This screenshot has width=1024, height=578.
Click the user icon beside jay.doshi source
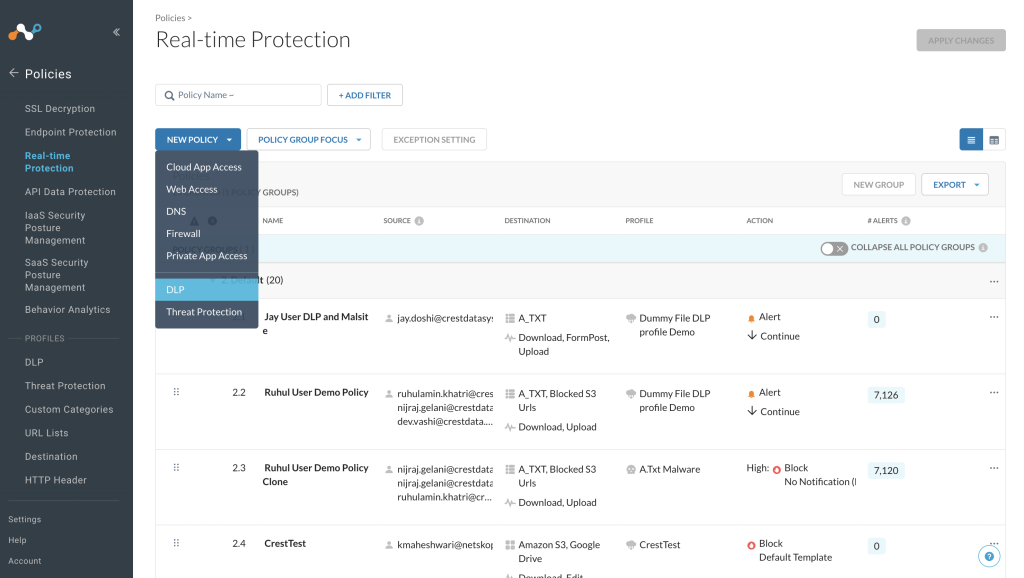click(x=389, y=319)
